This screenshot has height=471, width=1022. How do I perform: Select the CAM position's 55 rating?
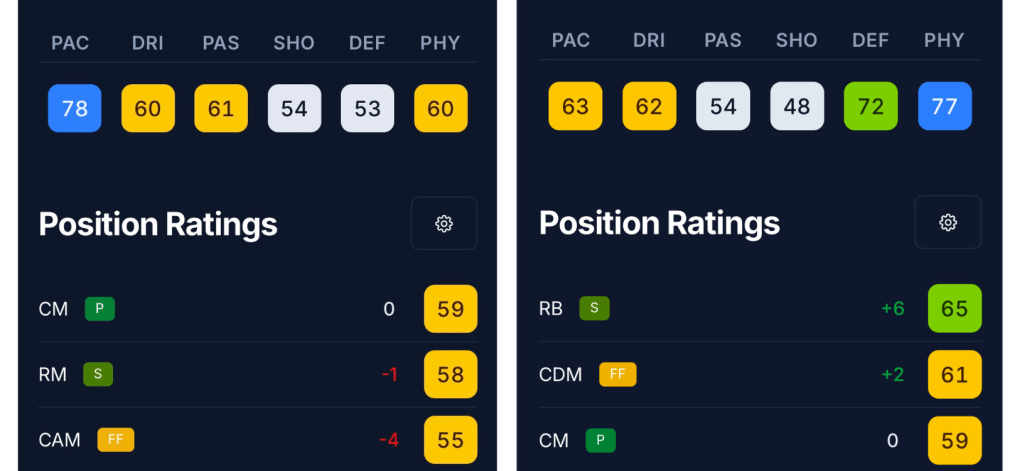point(450,440)
